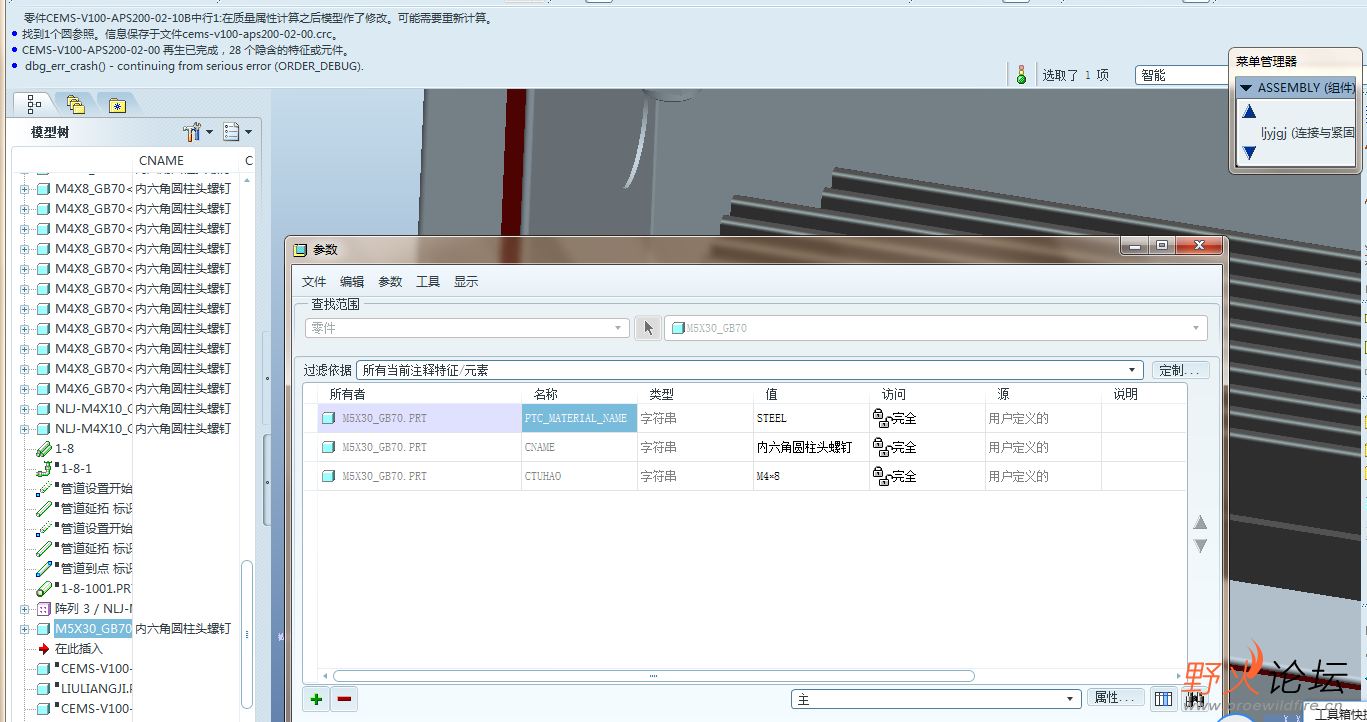Open the 主 parameter set dropdown

(x=936, y=699)
